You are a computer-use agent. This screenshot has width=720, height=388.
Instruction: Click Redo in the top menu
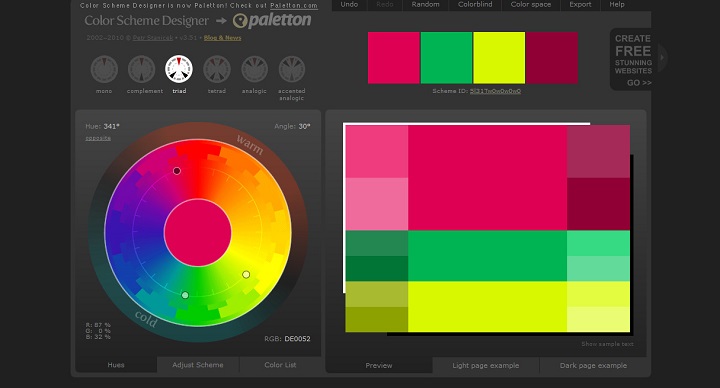385,5
